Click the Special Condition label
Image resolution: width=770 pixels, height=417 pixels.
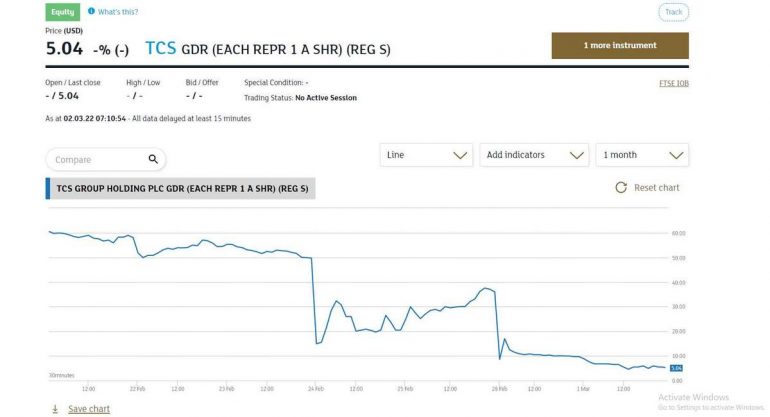274,83
